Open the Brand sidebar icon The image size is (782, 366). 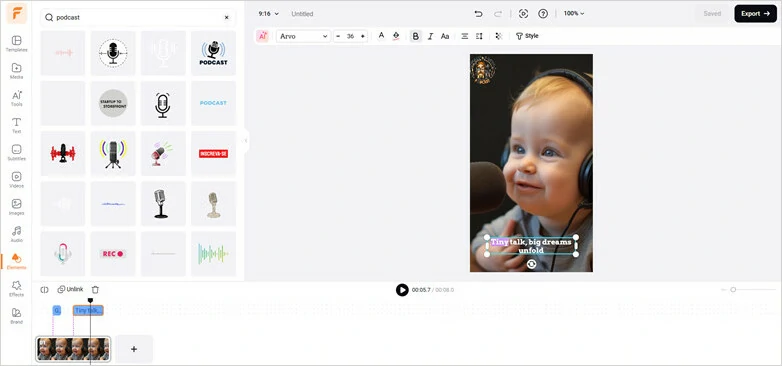point(16,316)
